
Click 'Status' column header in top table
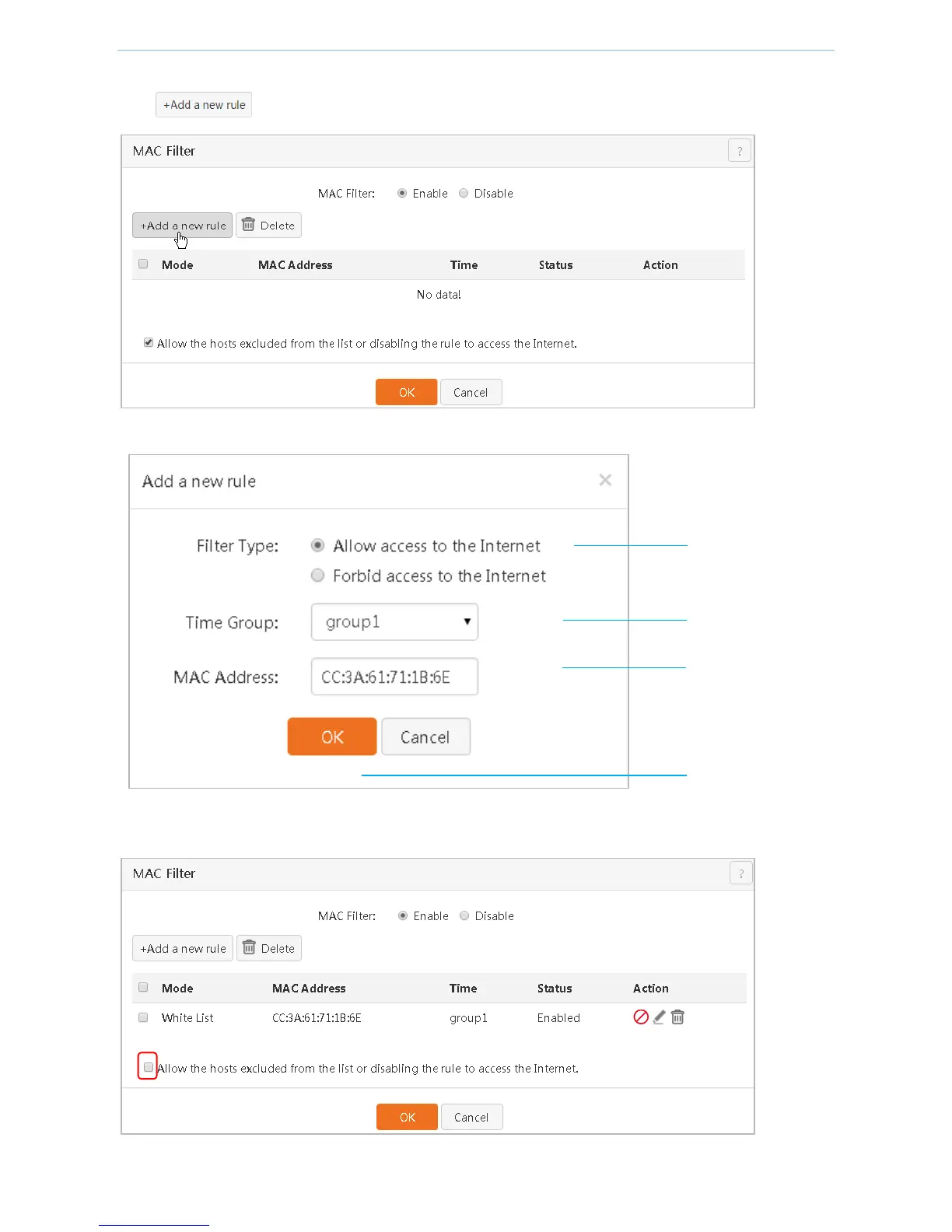(x=555, y=264)
